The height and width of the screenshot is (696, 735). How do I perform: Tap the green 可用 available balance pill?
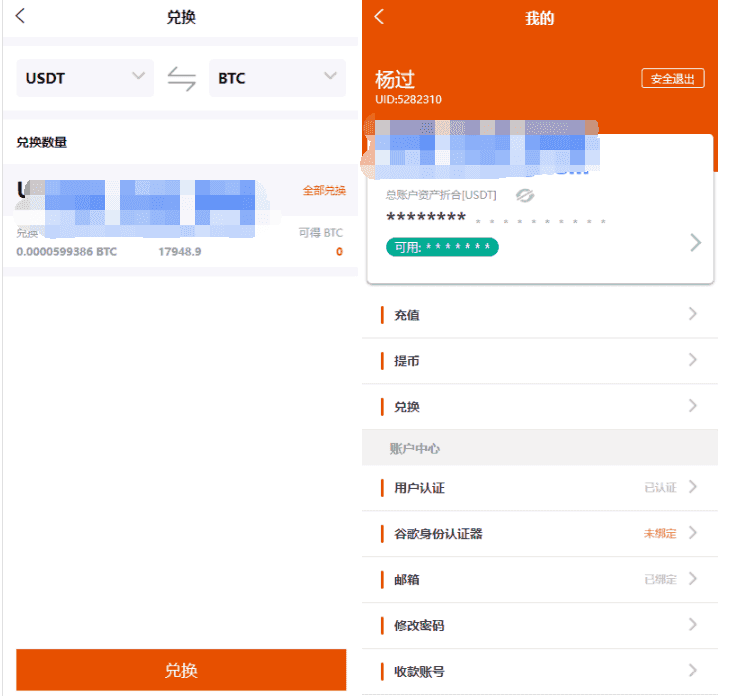(x=442, y=247)
